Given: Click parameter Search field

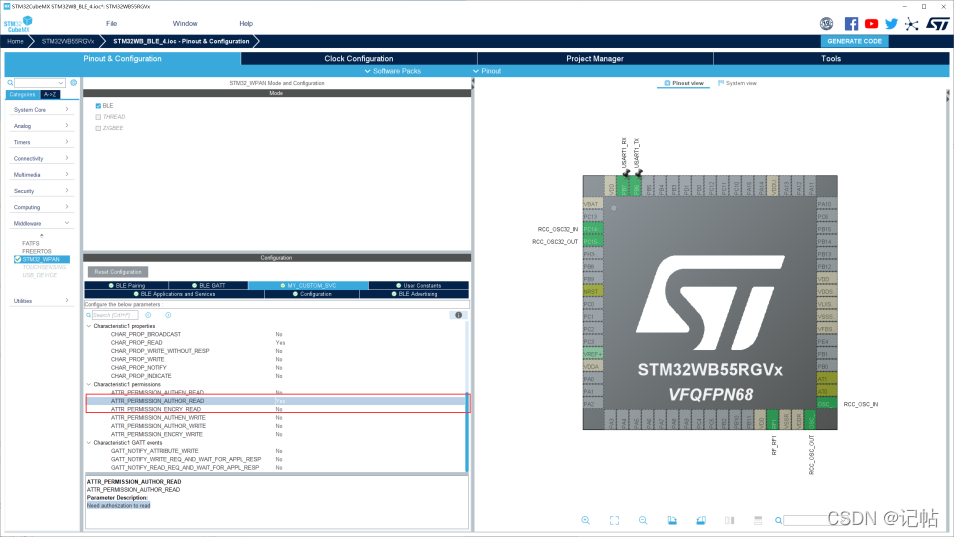Looking at the screenshot, I should [x=114, y=315].
